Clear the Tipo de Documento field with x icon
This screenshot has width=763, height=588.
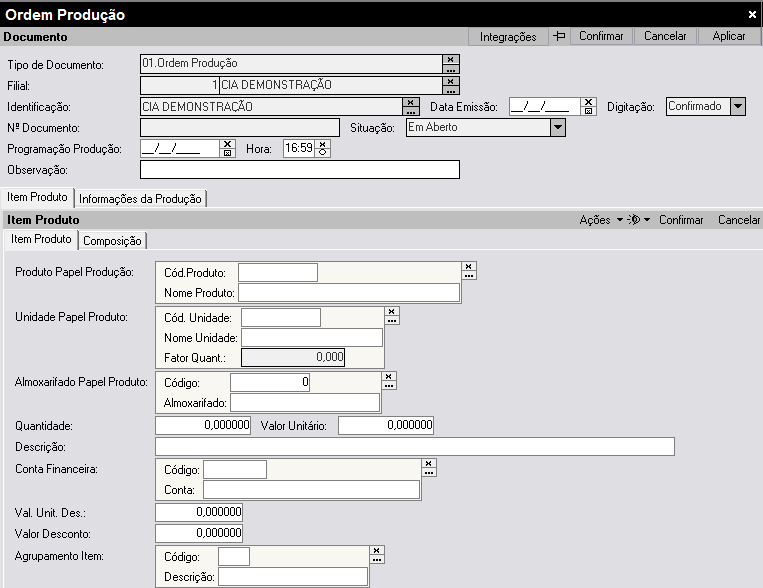click(x=451, y=59)
